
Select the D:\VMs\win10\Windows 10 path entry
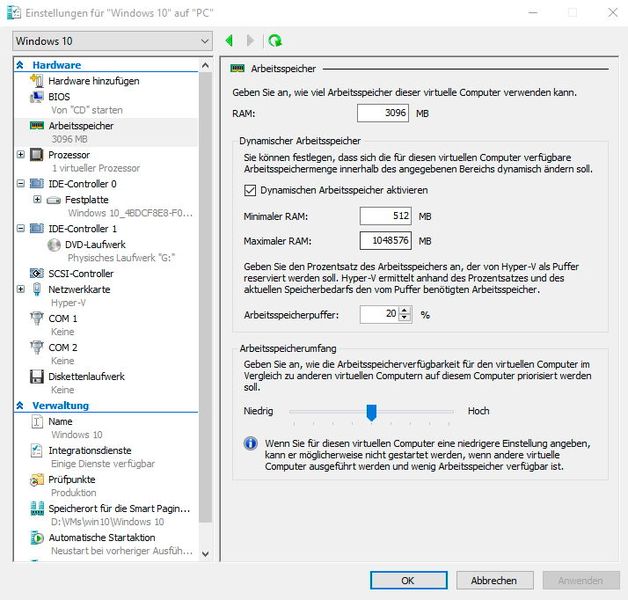107,522
